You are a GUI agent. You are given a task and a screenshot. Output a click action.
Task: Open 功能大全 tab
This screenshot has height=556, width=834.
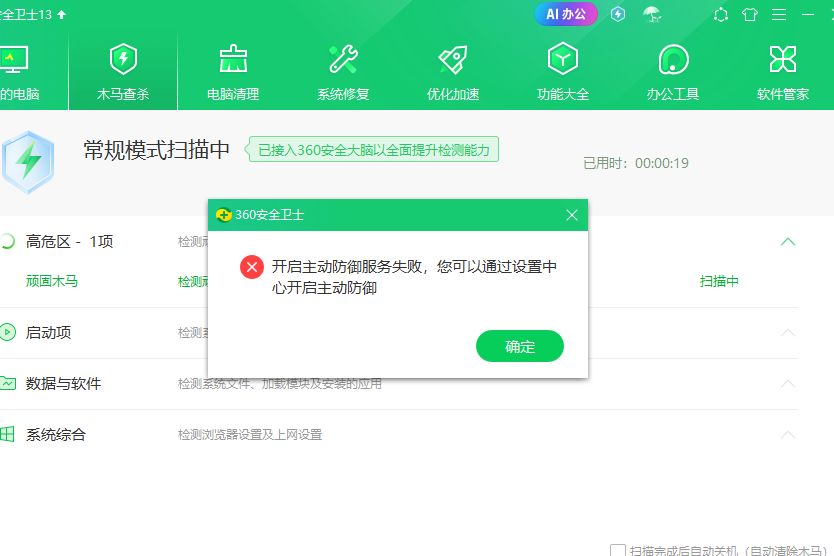[x=563, y=72]
